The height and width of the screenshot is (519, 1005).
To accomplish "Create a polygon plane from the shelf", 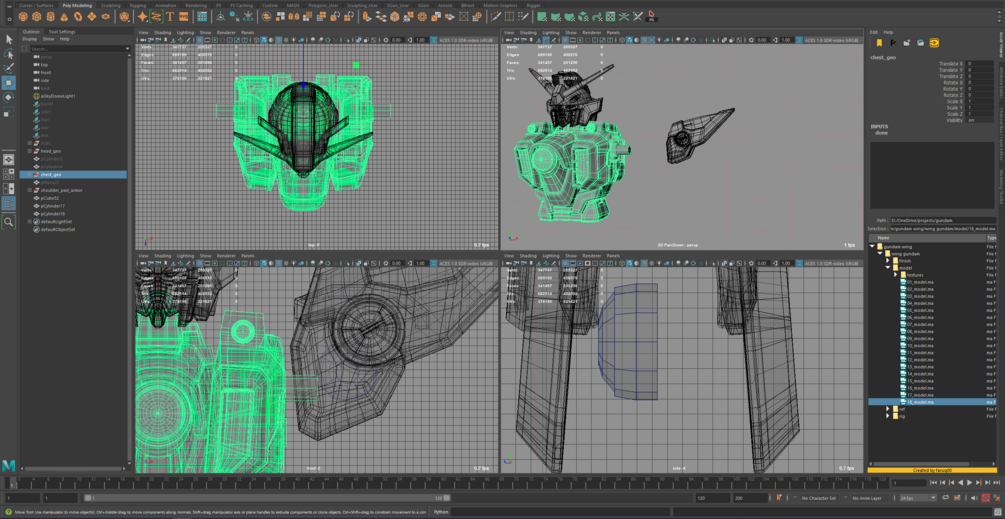I will (x=92, y=16).
